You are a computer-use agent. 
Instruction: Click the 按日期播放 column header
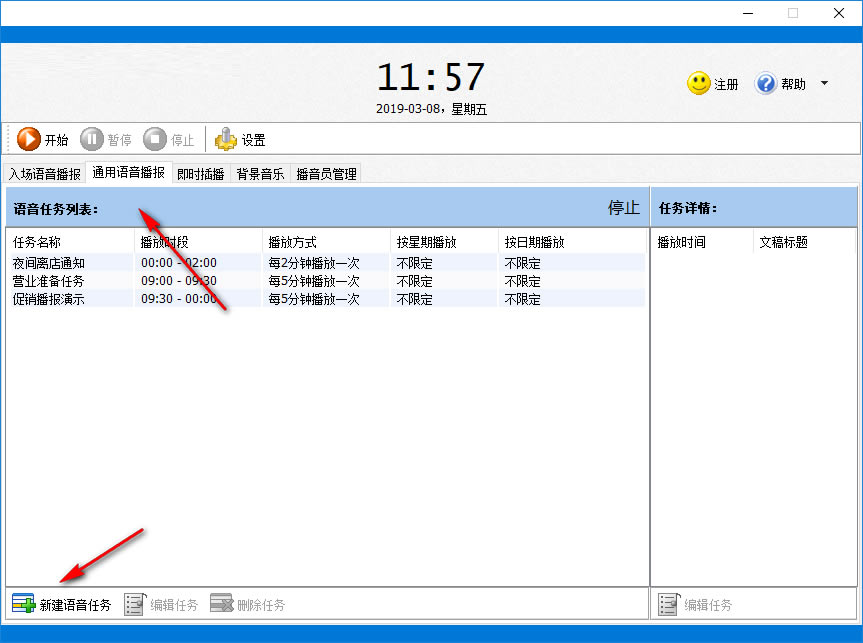point(571,242)
